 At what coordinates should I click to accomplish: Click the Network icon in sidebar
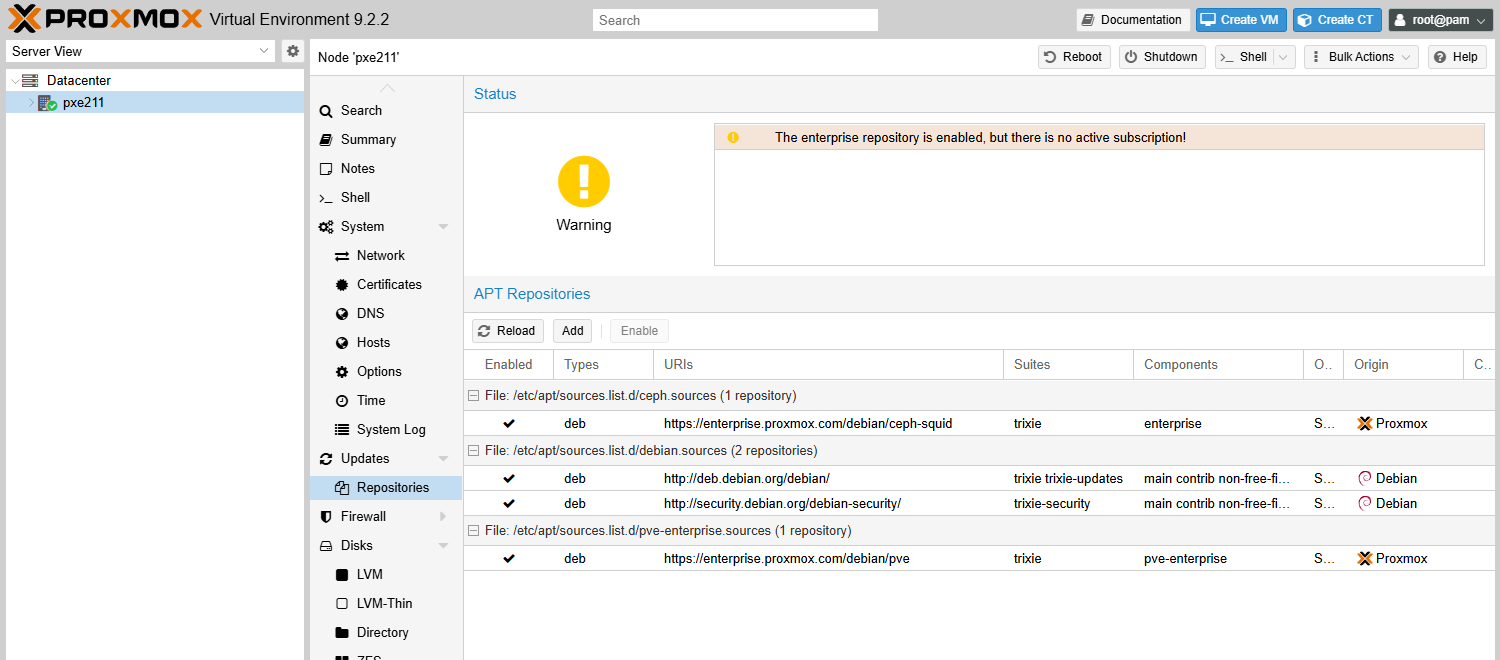(342, 256)
